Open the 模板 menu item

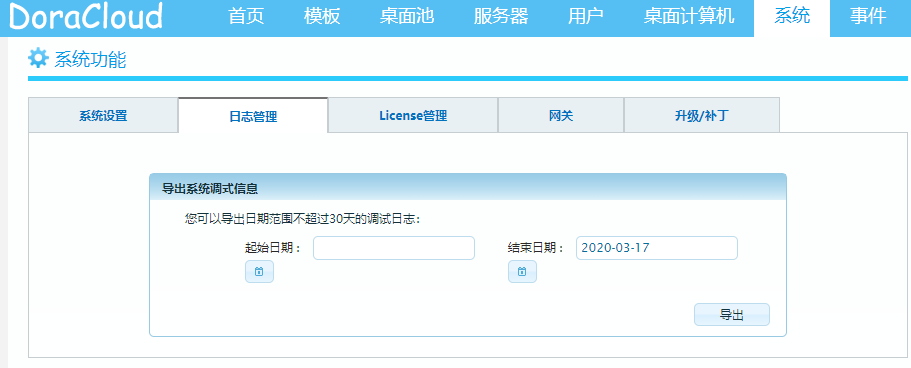[322, 16]
